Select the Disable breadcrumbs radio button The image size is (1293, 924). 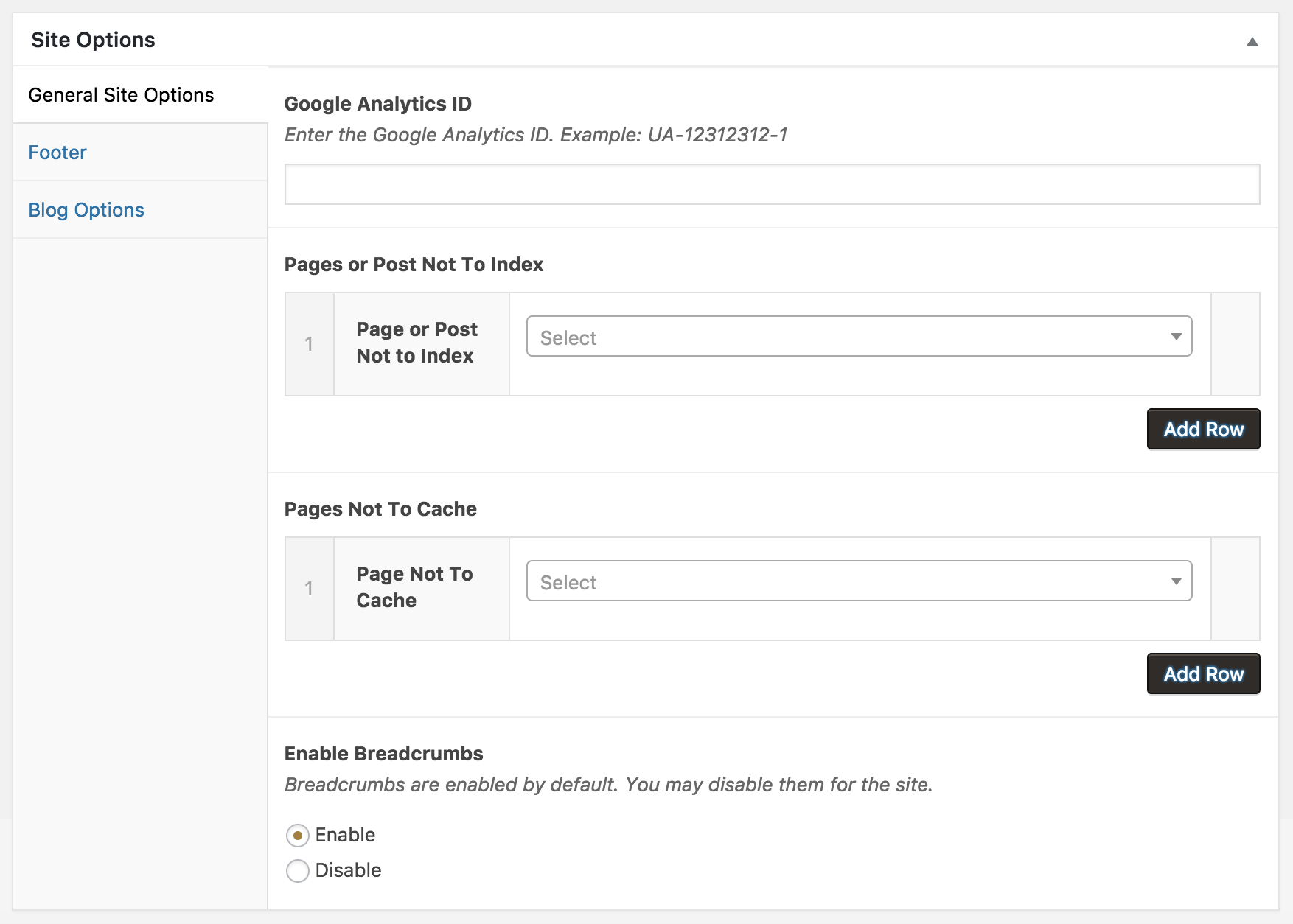297,871
